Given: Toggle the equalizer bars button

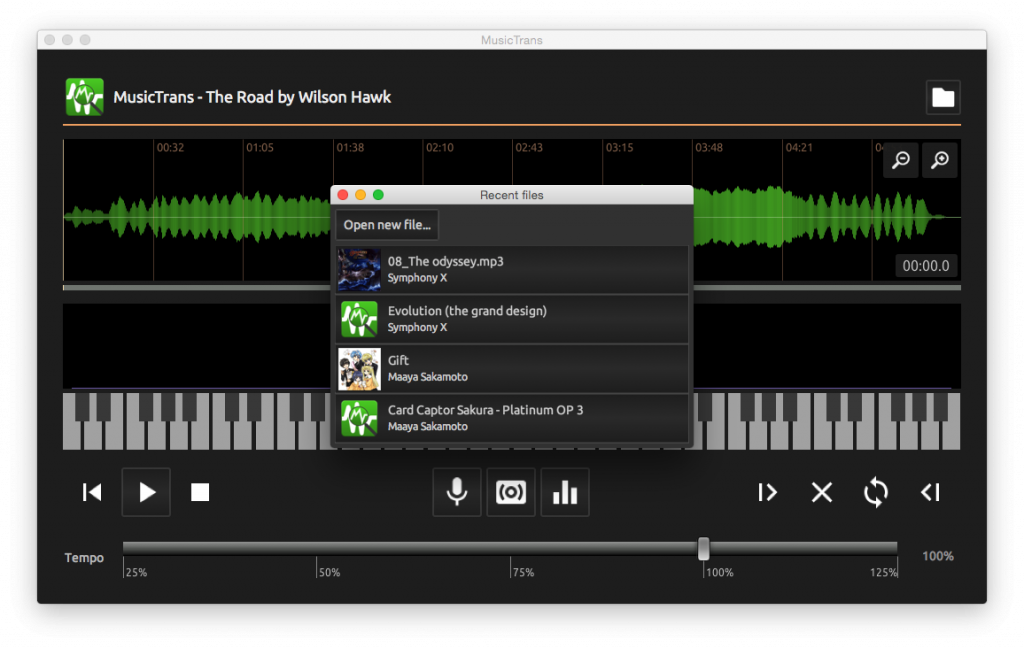Looking at the screenshot, I should (x=565, y=492).
